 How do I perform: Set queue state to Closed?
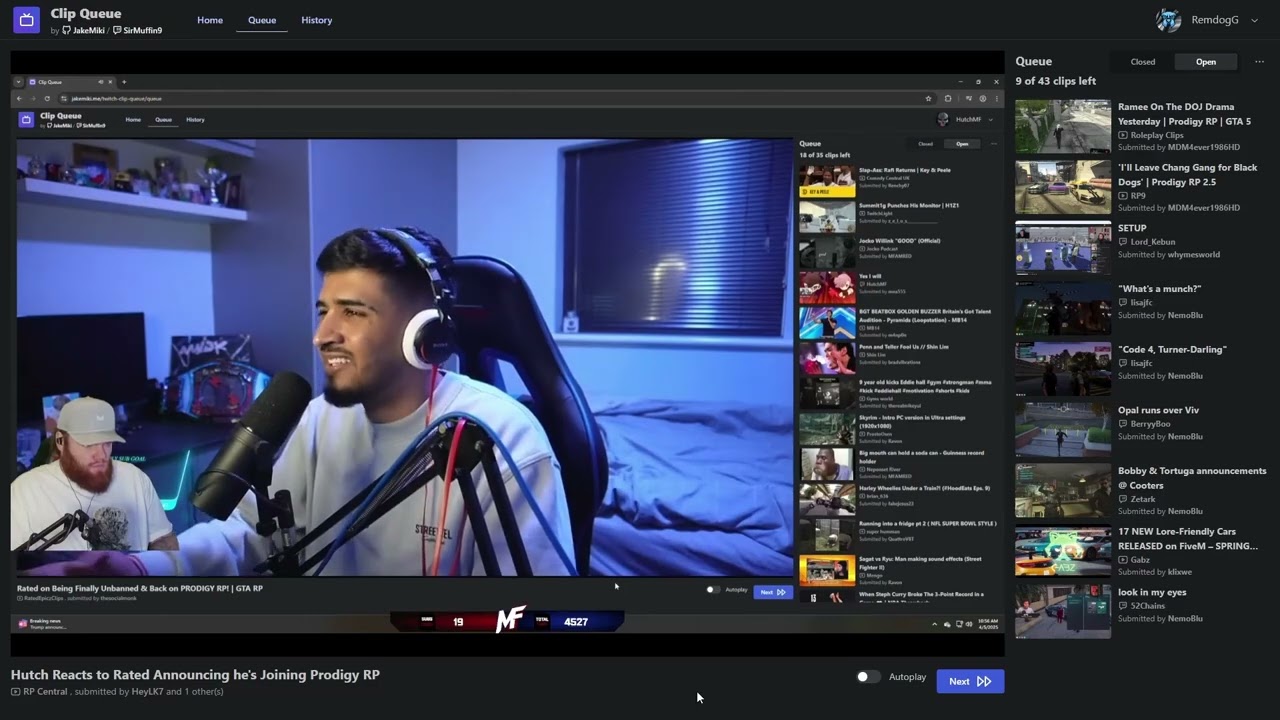[1143, 62]
